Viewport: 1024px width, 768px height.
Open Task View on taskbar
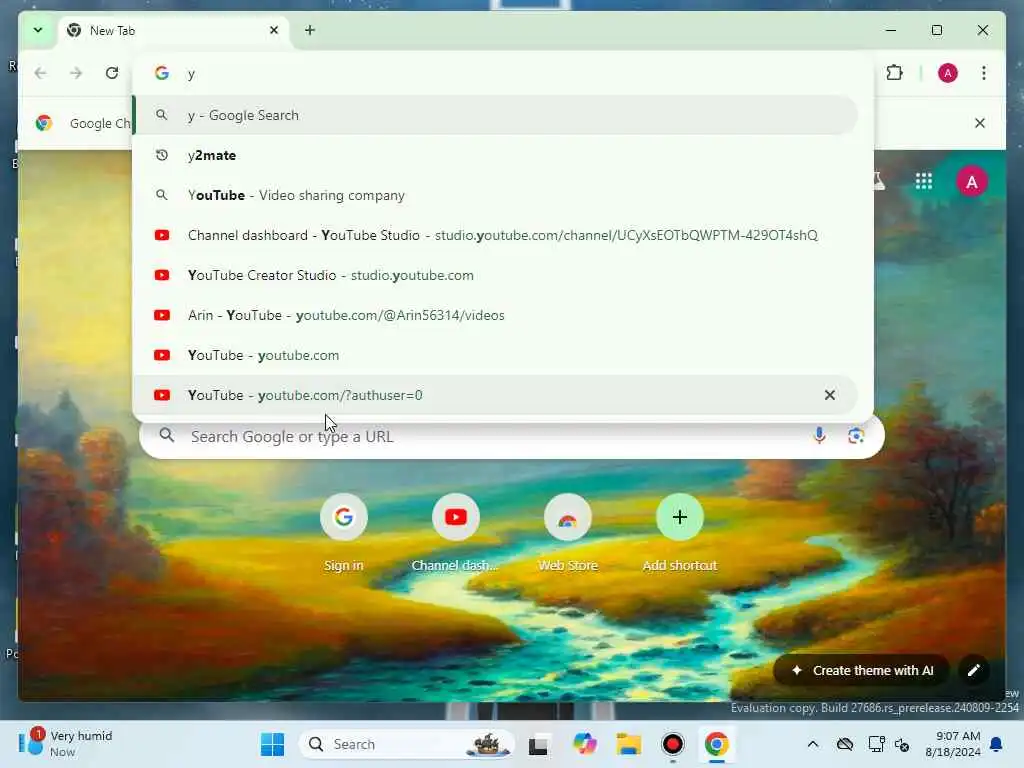click(539, 744)
